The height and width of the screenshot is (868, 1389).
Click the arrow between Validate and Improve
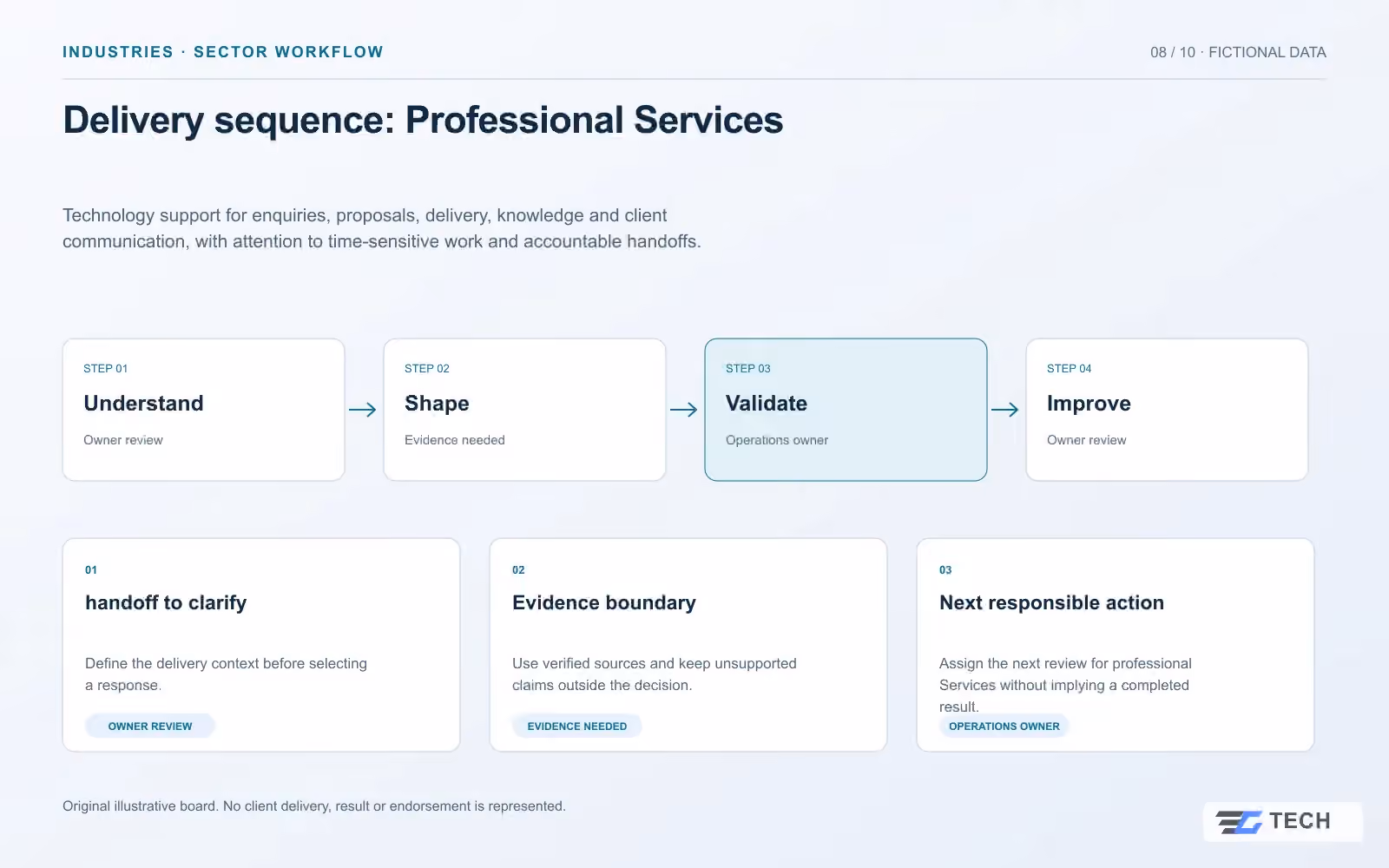click(x=1005, y=410)
